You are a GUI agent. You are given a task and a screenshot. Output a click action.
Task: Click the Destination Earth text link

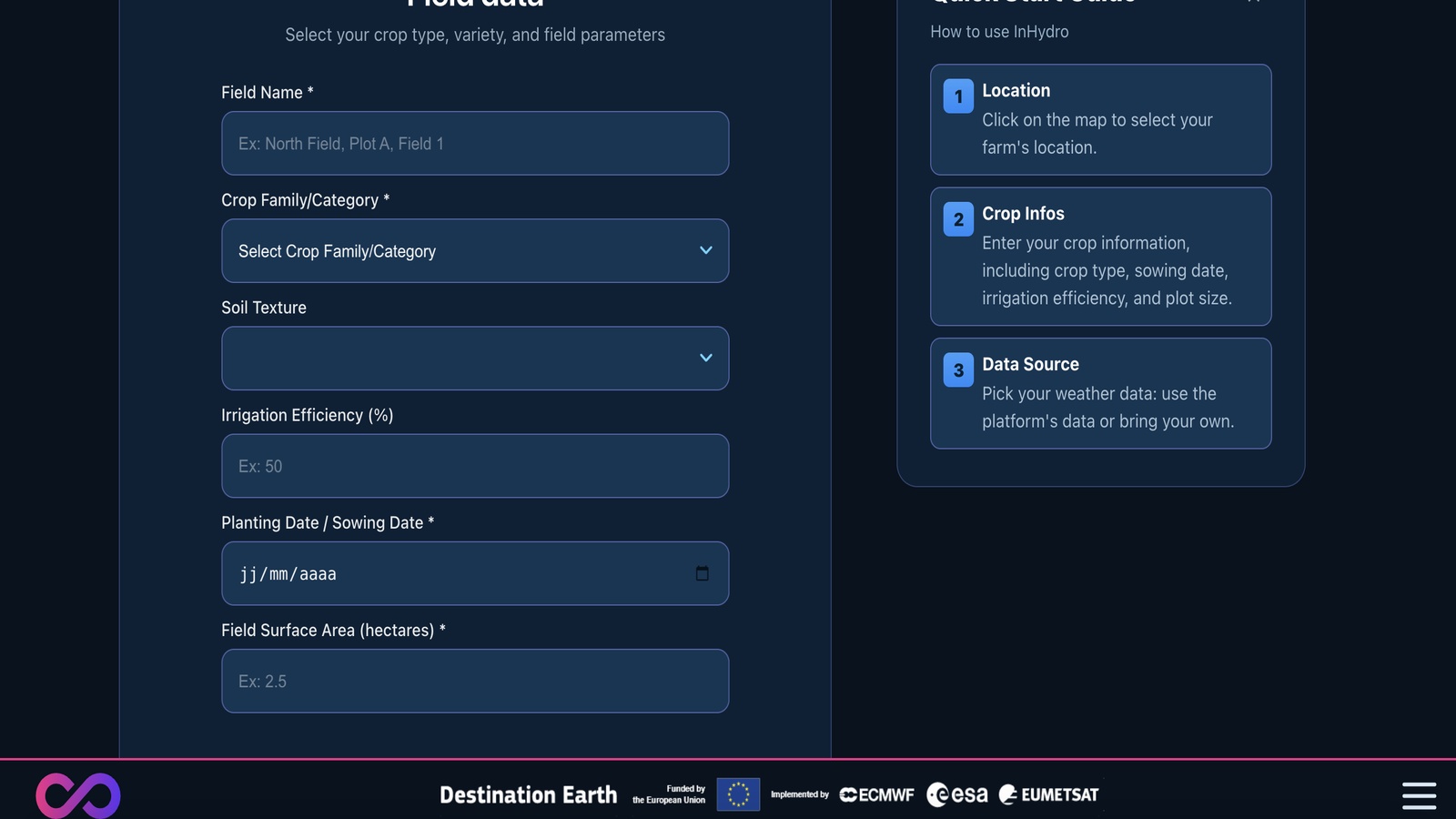point(528,794)
